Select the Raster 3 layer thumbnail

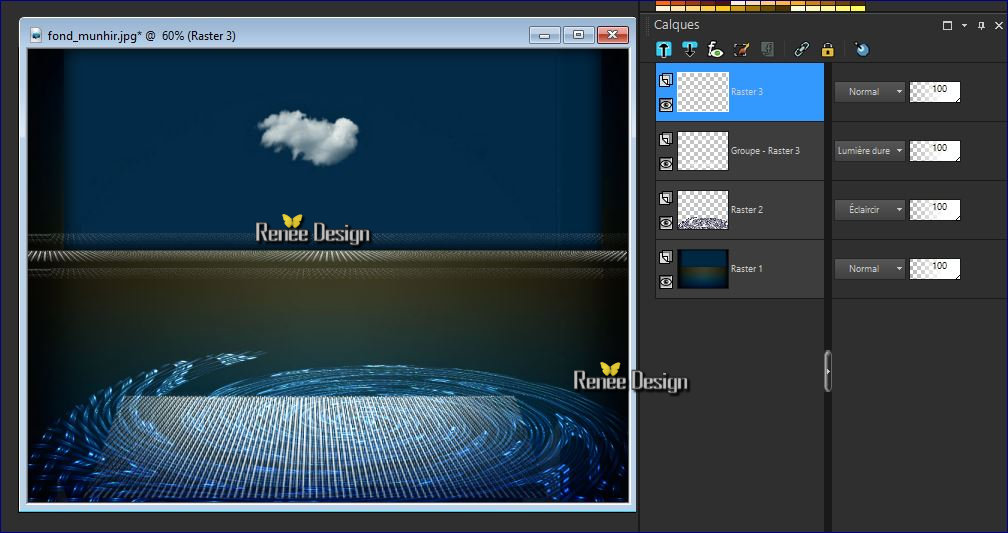(703, 92)
